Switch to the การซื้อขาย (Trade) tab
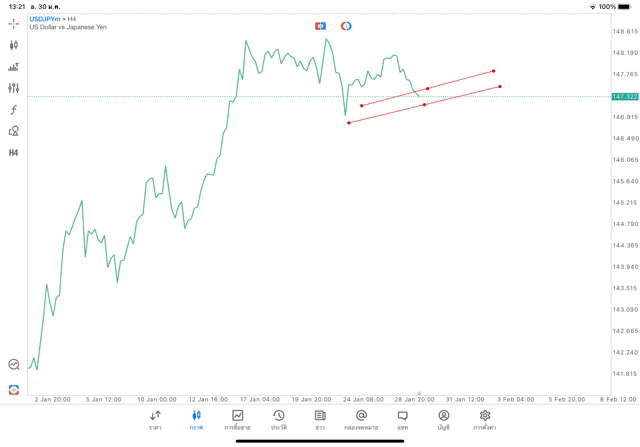640x447 pixels. click(238, 419)
